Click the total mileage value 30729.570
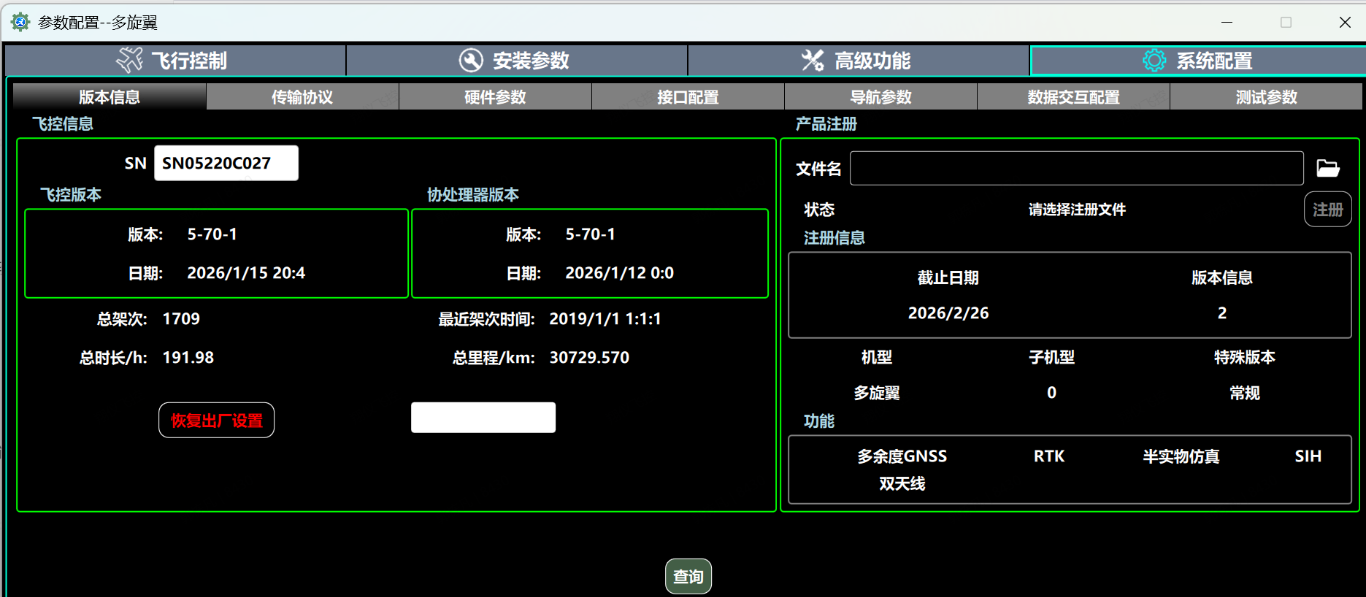This screenshot has width=1366, height=597. point(589,357)
